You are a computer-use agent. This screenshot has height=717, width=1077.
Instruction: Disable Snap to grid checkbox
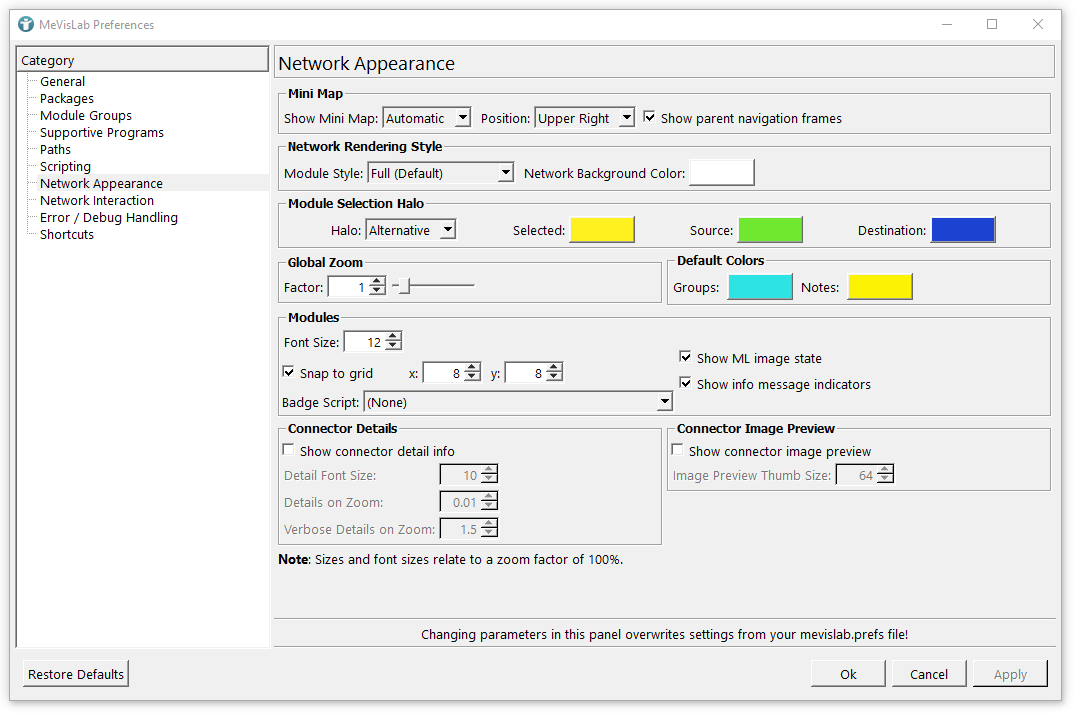pyautogui.click(x=289, y=373)
